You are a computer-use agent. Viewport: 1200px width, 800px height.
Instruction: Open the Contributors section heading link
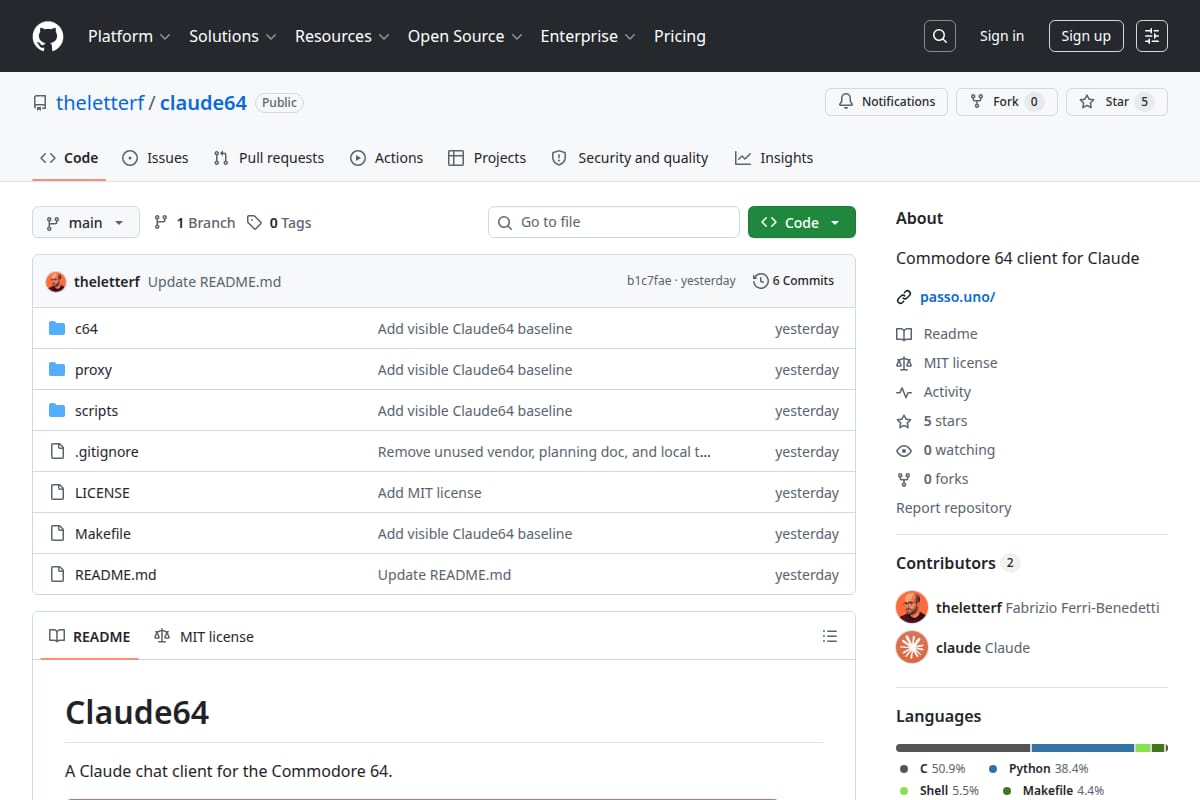click(x=957, y=563)
